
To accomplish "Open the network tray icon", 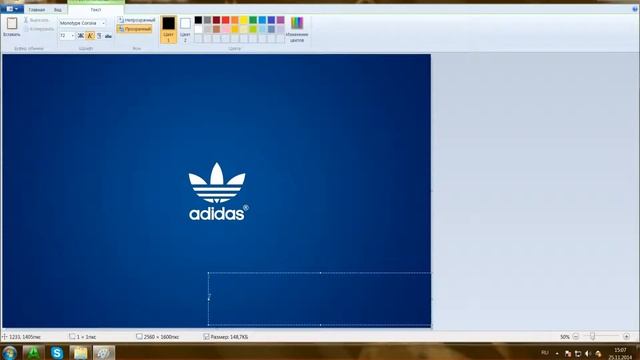I will pyautogui.click(x=578, y=353).
